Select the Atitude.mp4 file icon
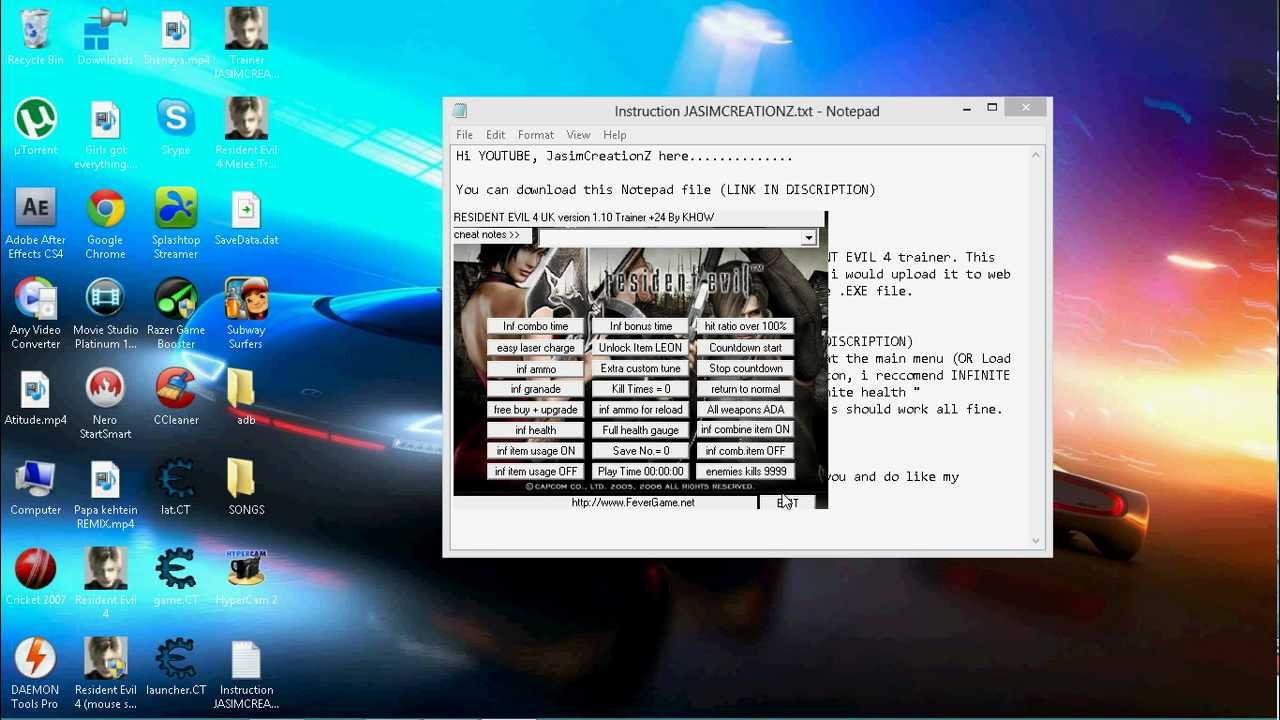 click(36, 397)
